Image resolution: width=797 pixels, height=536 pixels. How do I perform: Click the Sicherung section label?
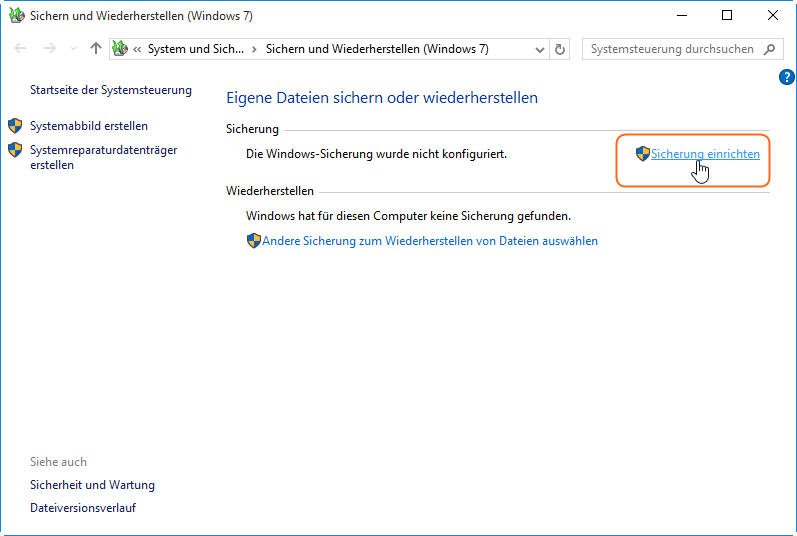252,129
